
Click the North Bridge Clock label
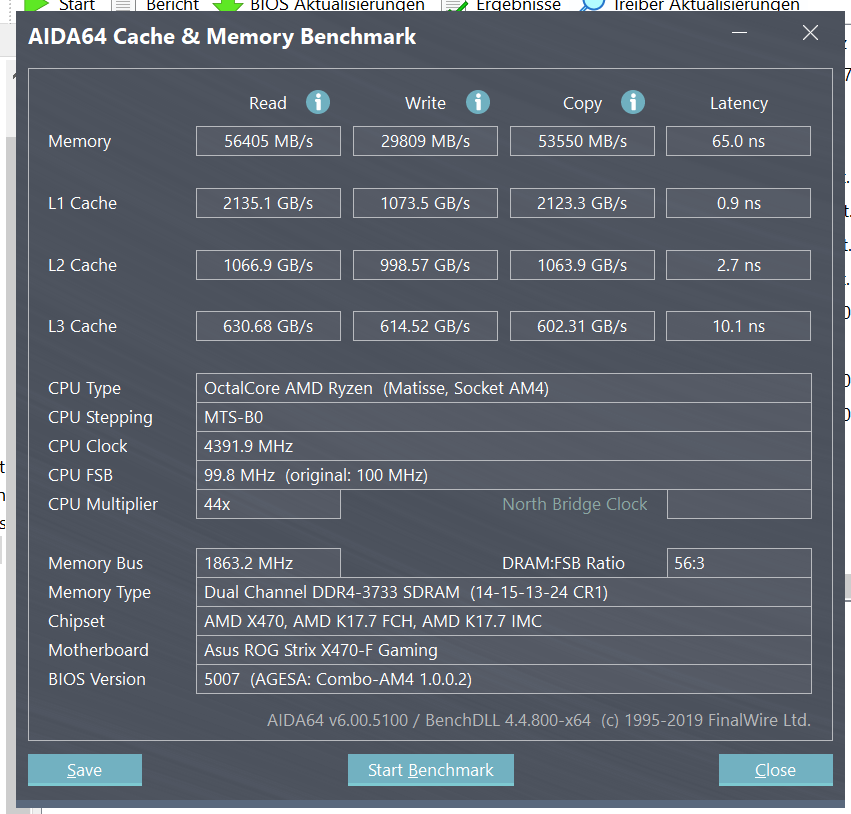coord(575,504)
